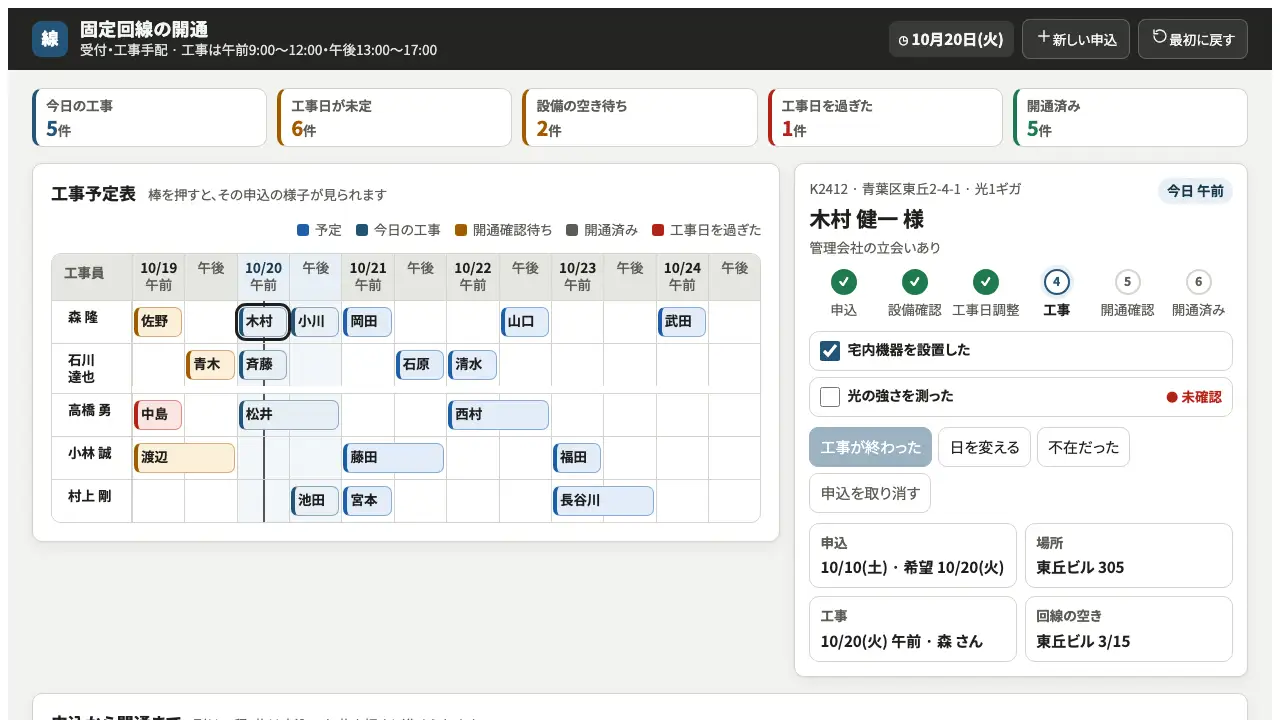Click the plus icon on 新しい申込
The width and height of the screenshot is (1280, 720).
(1043, 38)
